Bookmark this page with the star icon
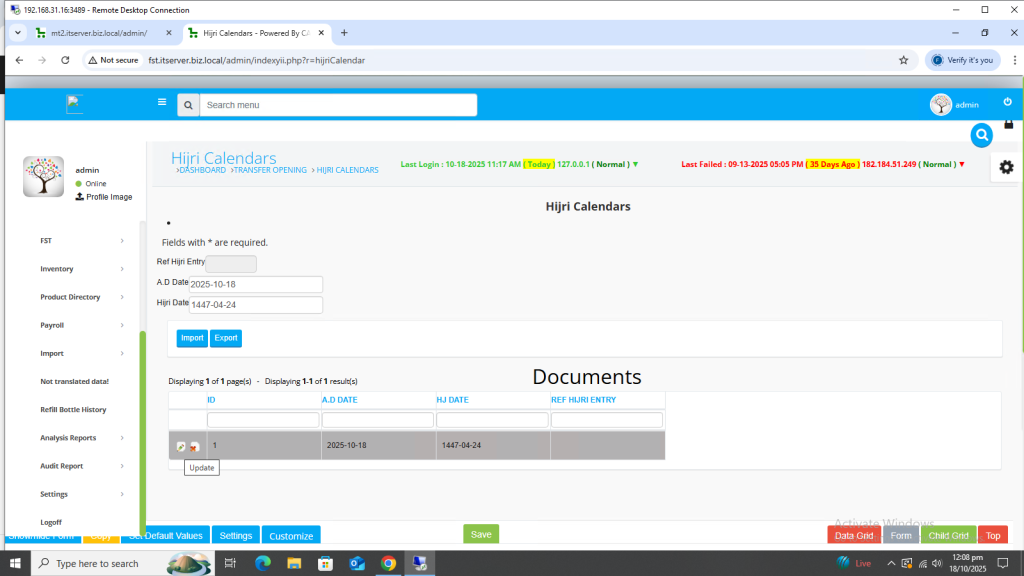 903,60
